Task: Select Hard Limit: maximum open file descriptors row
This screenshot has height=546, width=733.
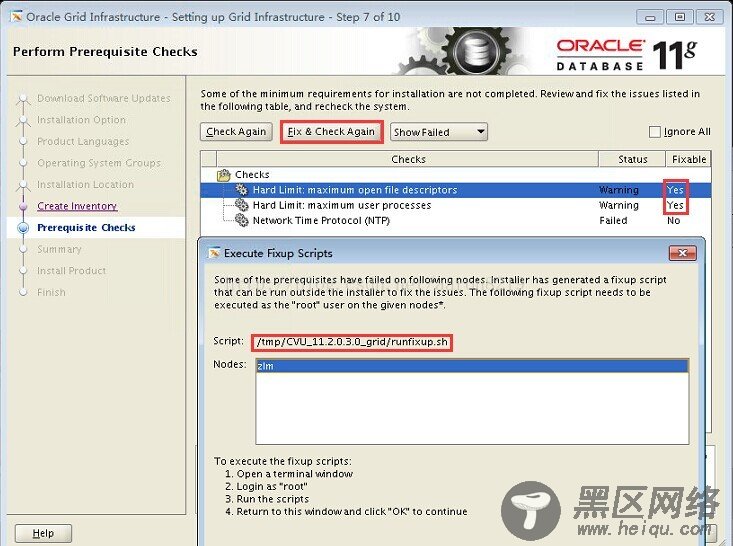Action: 456,190
